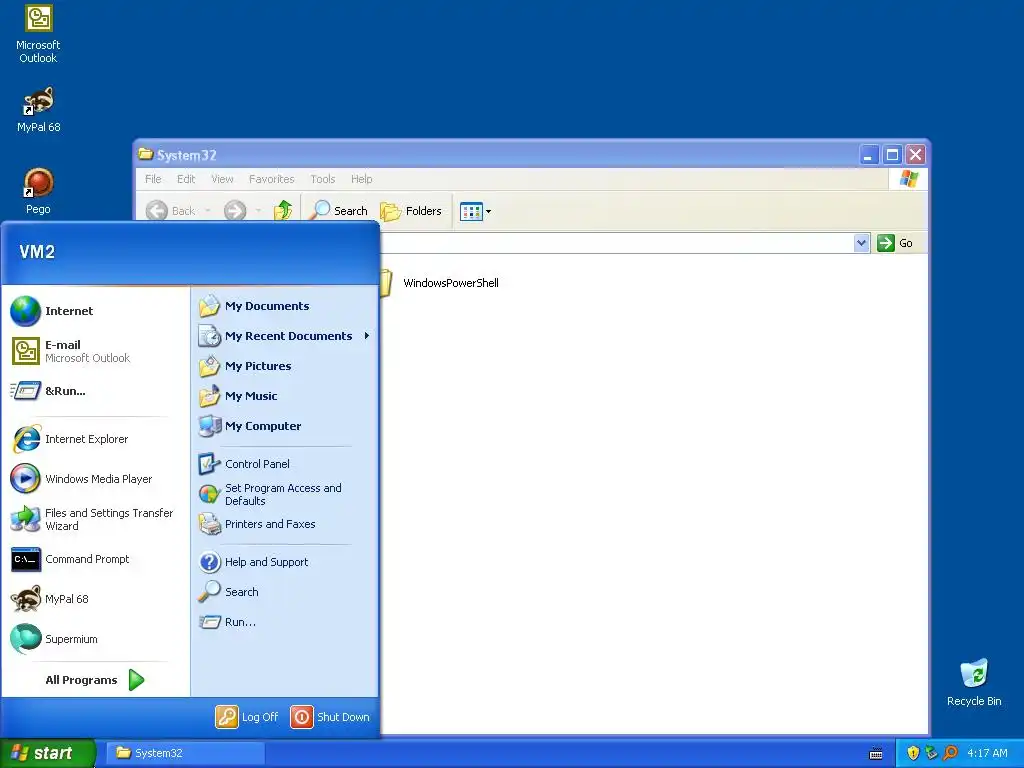The height and width of the screenshot is (768, 1024).
Task: Expand All Programs list
Action: pos(95,680)
